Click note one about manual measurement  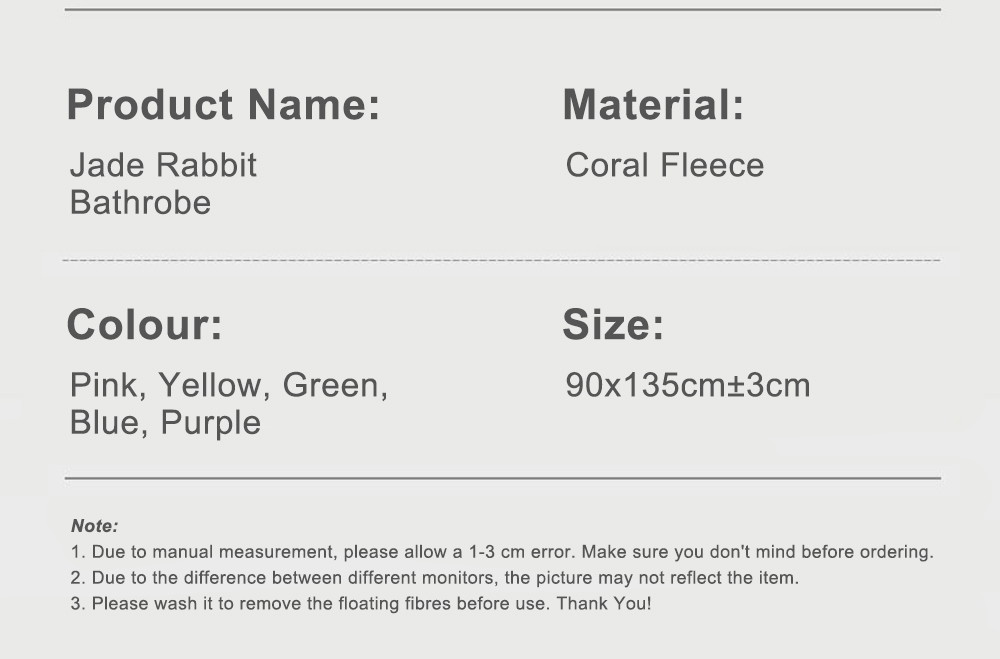[x=502, y=552]
